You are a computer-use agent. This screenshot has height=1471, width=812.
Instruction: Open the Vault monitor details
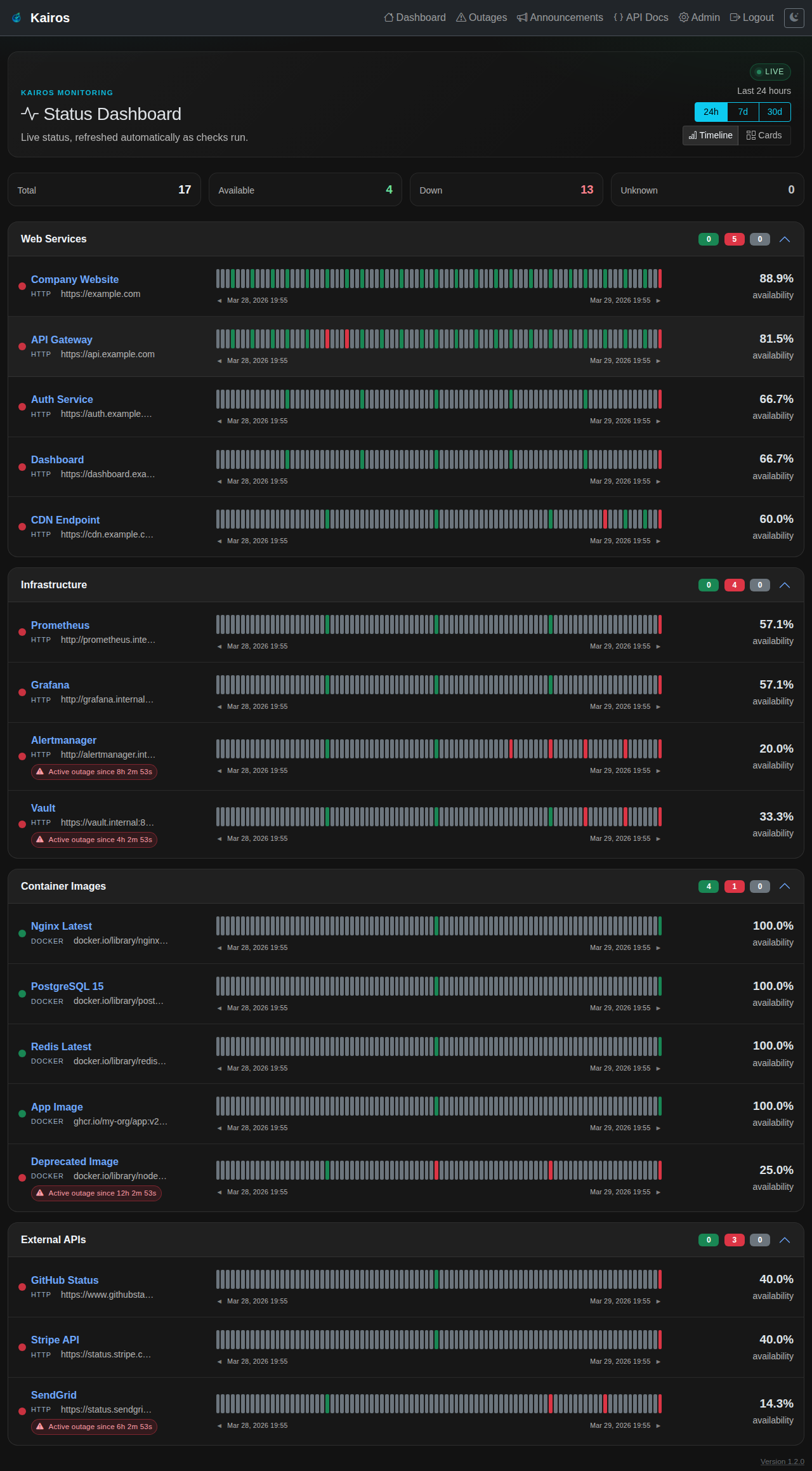(43, 808)
